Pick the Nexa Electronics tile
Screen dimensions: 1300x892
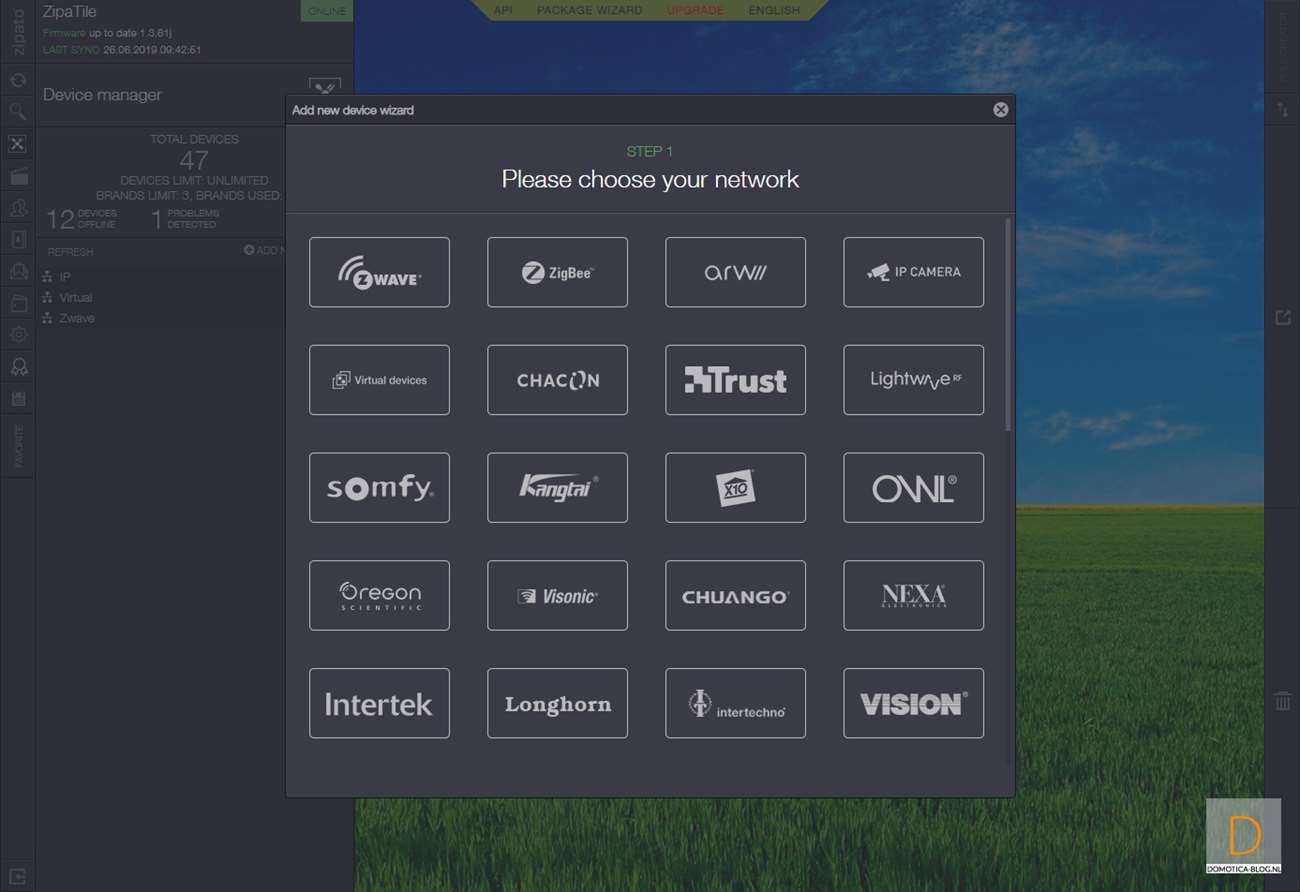pos(913,596)
